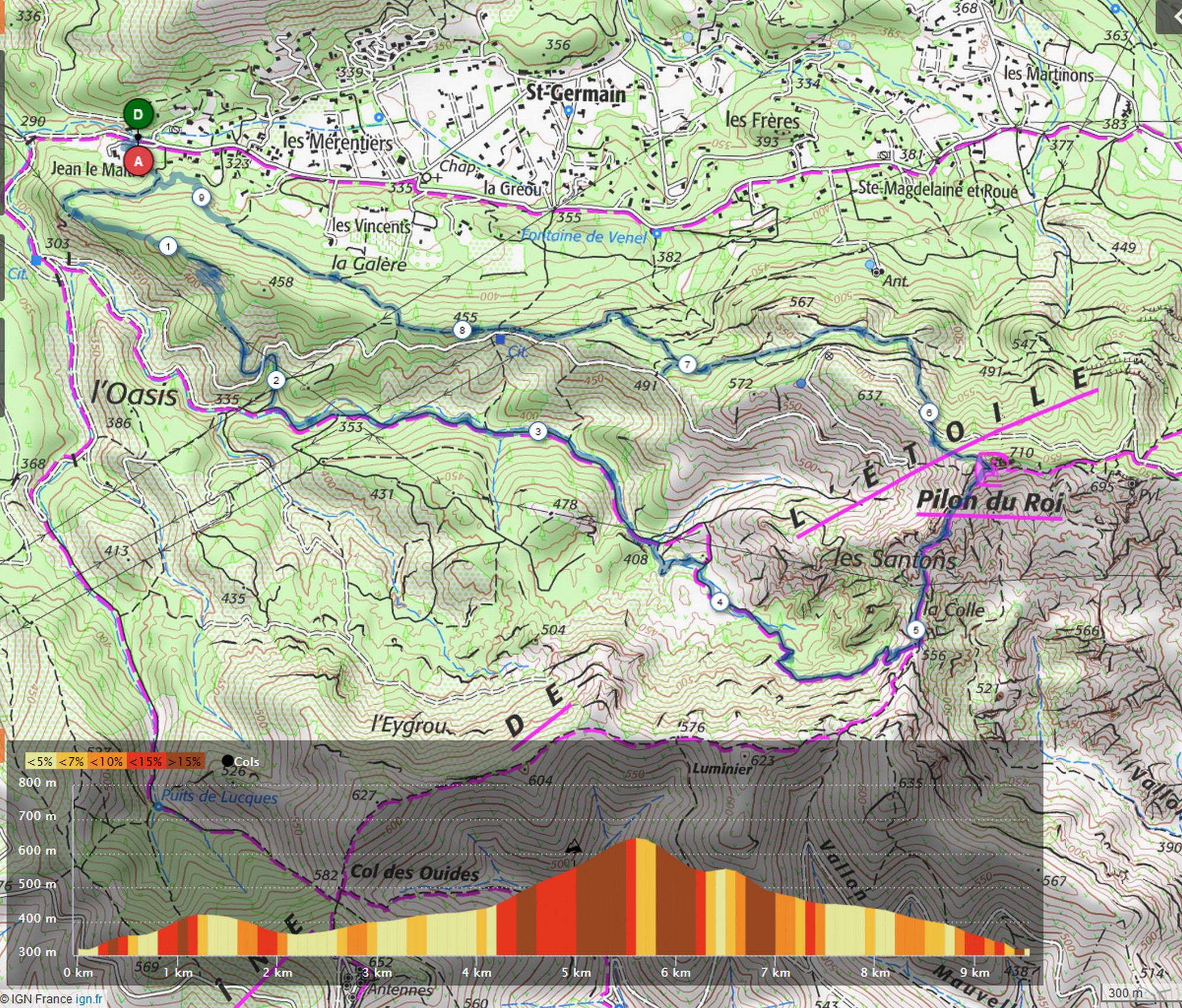This screenshot has height=1008, width=1182.
Task: Click the l'Oasis label
Action: coord(134,395)
